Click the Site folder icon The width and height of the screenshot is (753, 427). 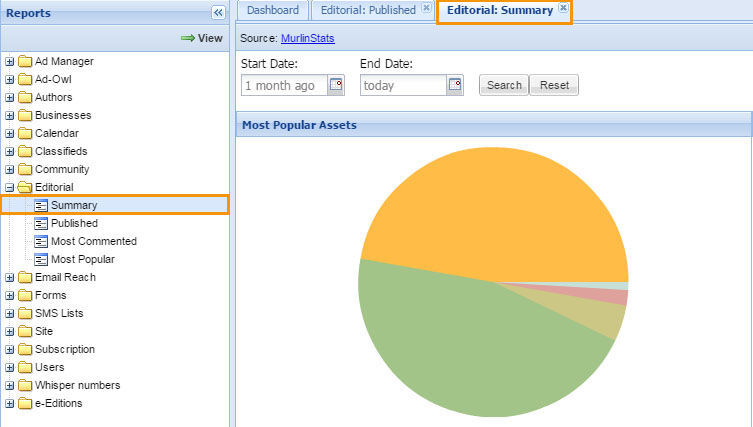(25, 331)
